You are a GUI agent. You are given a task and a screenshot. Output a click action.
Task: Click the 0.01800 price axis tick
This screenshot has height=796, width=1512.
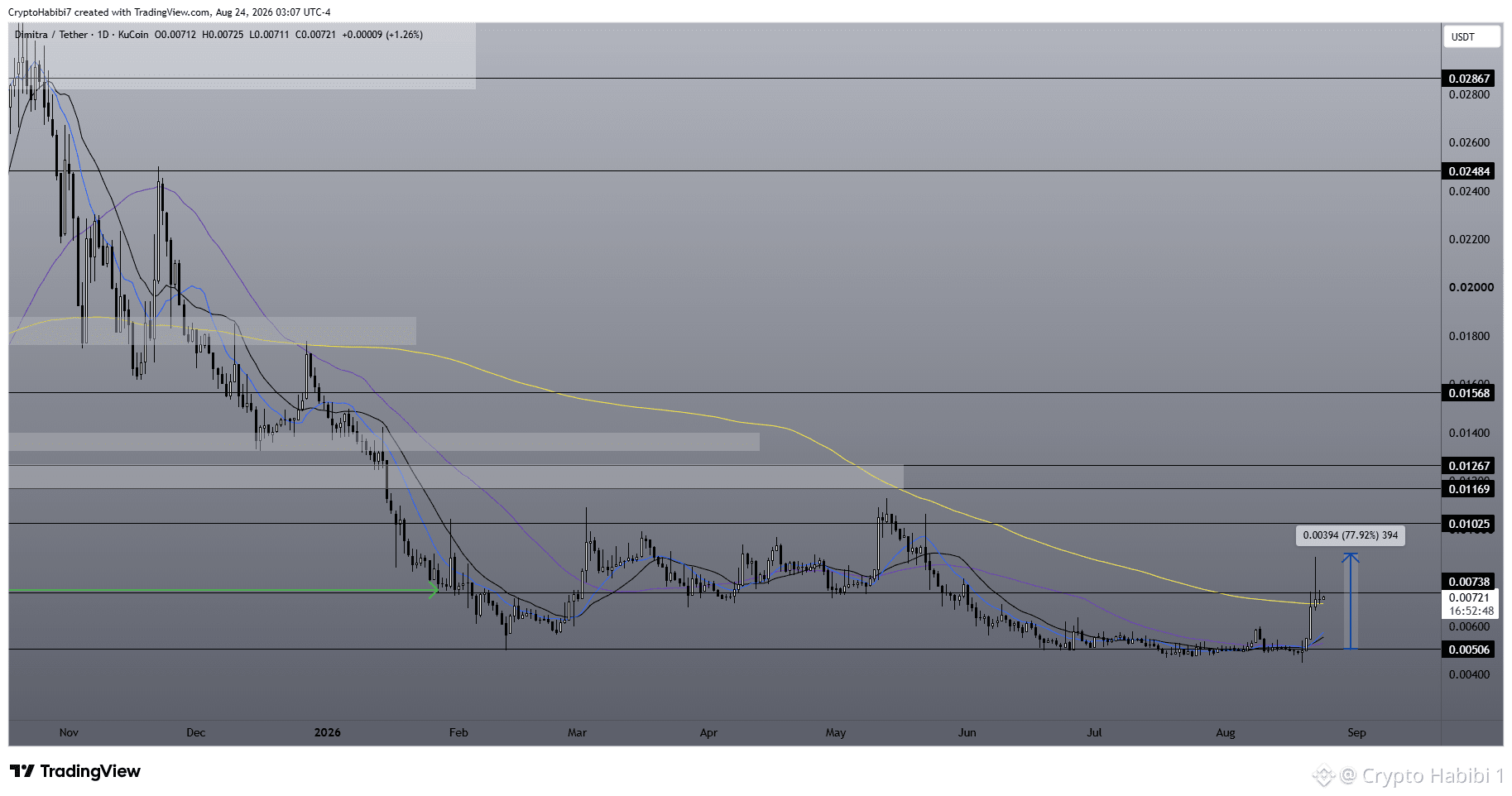1469,336
